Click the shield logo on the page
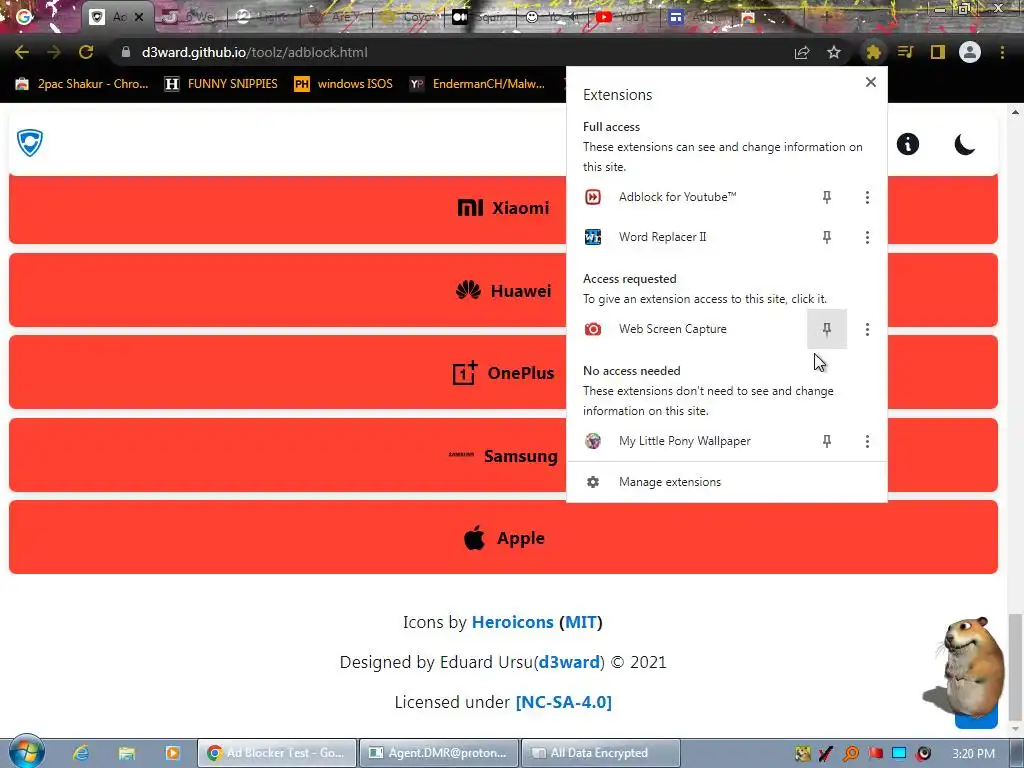 point(29,142)
